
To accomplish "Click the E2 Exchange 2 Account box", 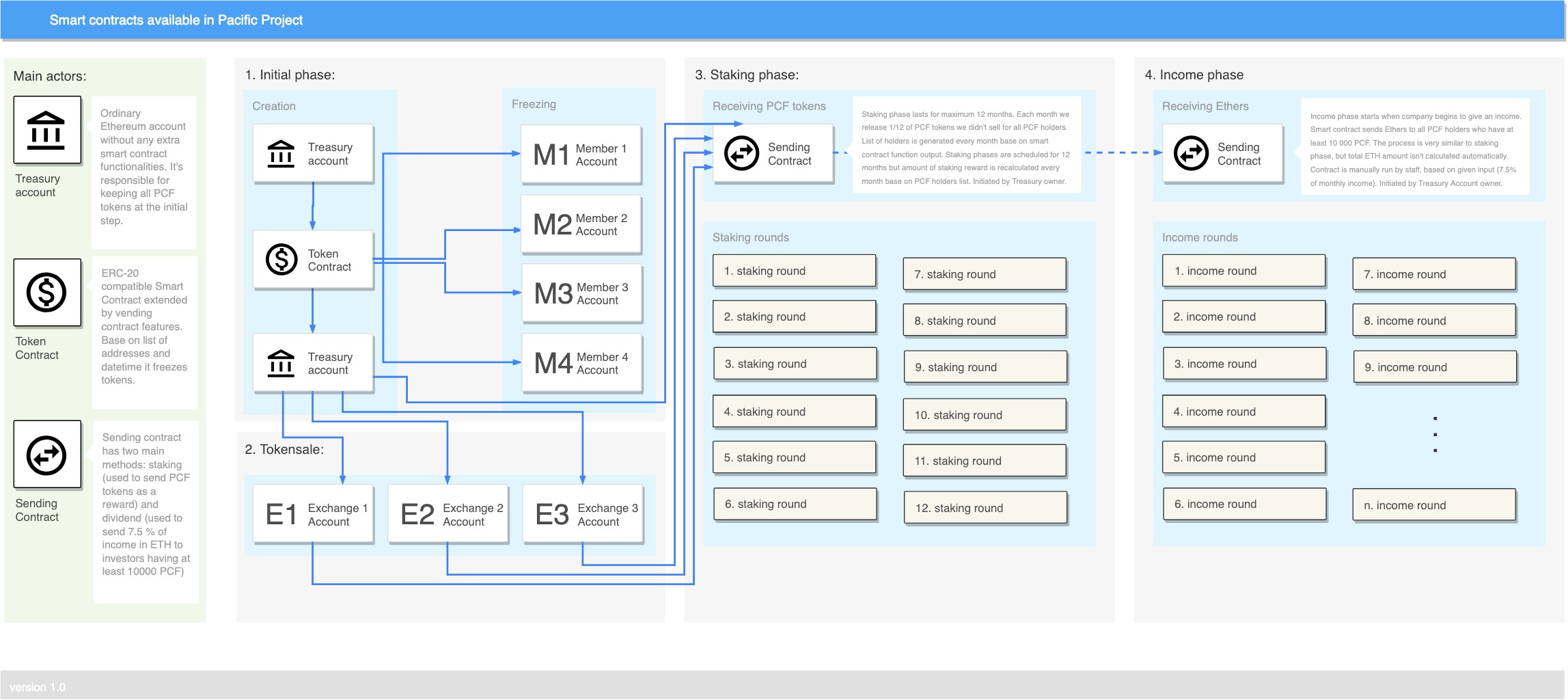I will 448,514.
